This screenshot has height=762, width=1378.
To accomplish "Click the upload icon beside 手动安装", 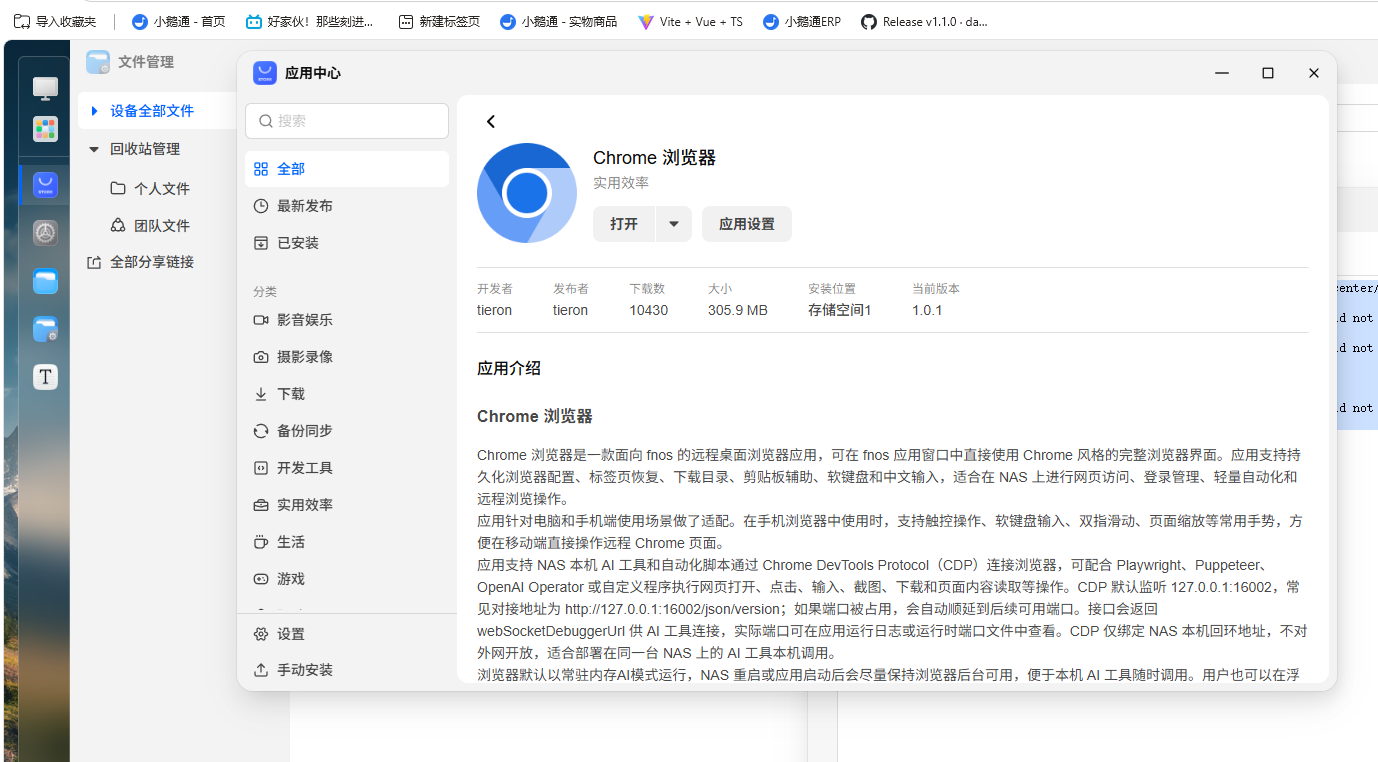I will pos(261,670).
